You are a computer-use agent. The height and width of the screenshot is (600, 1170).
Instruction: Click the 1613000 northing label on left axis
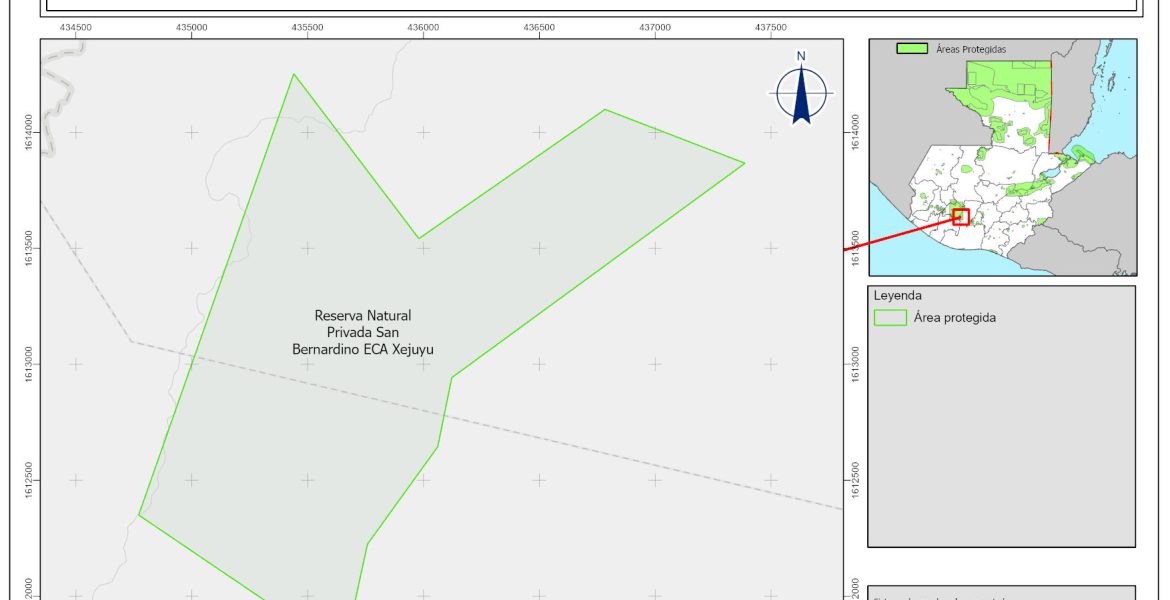(x=30, y=363)
